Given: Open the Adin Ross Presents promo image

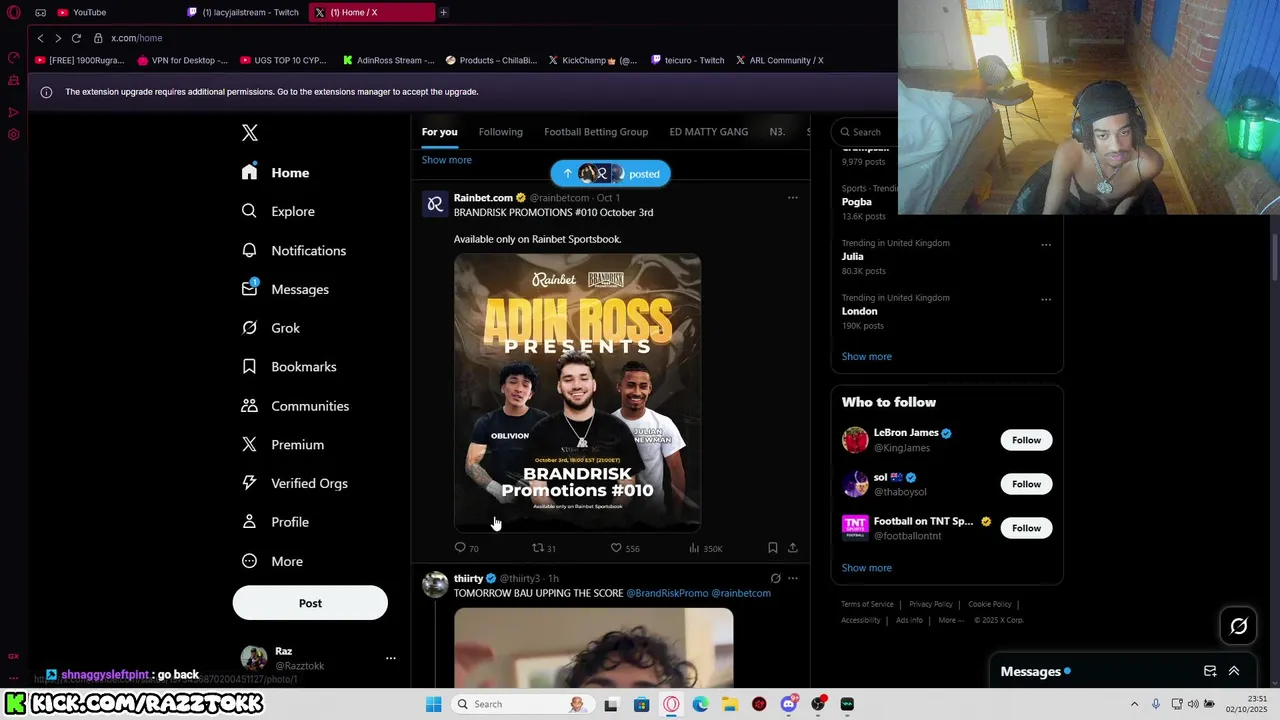Looking at the screenshot, I should tap(577, 392).
